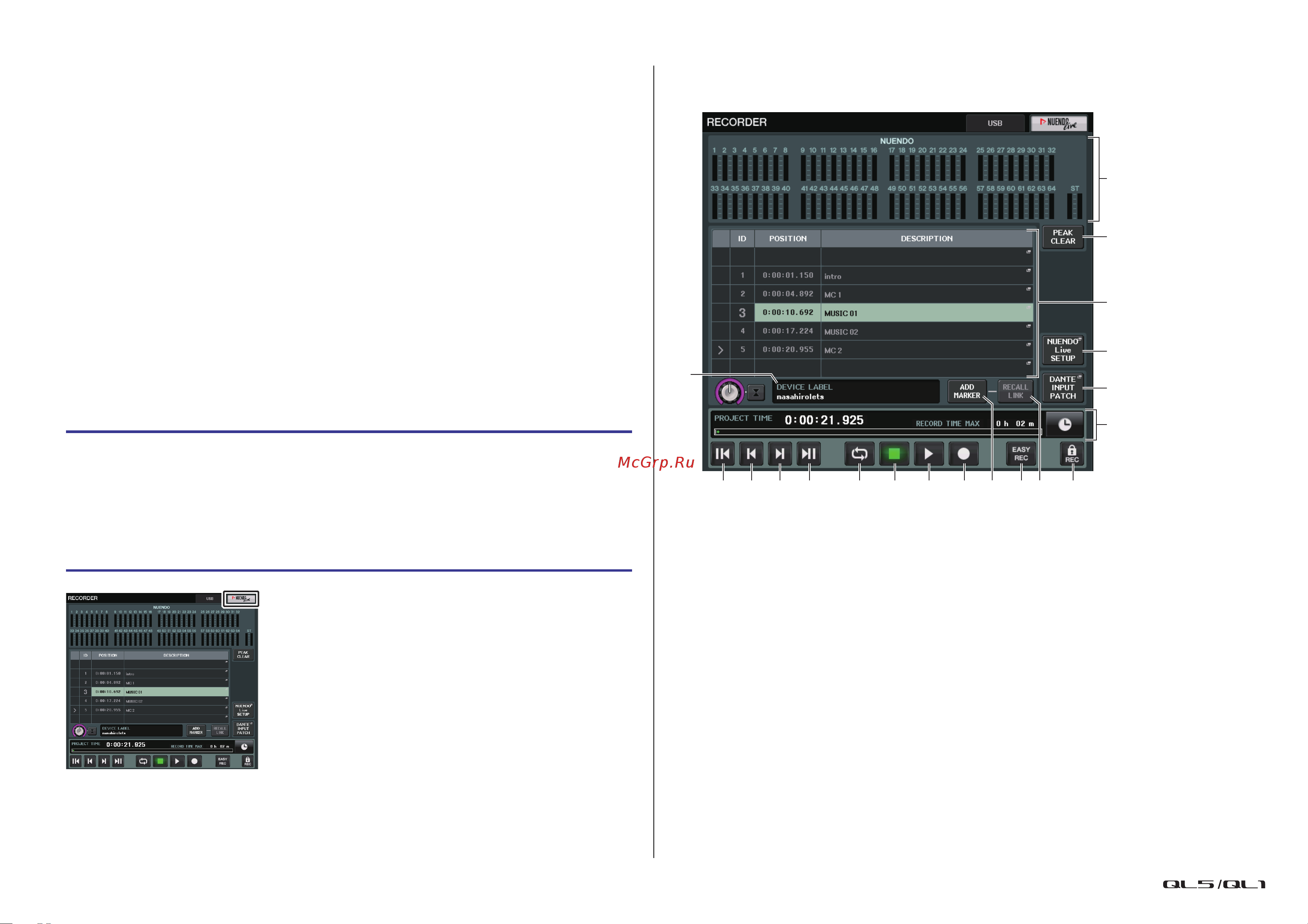
Task: Jump to next marker in large recorder transport
Action: (x=780, y=454)
